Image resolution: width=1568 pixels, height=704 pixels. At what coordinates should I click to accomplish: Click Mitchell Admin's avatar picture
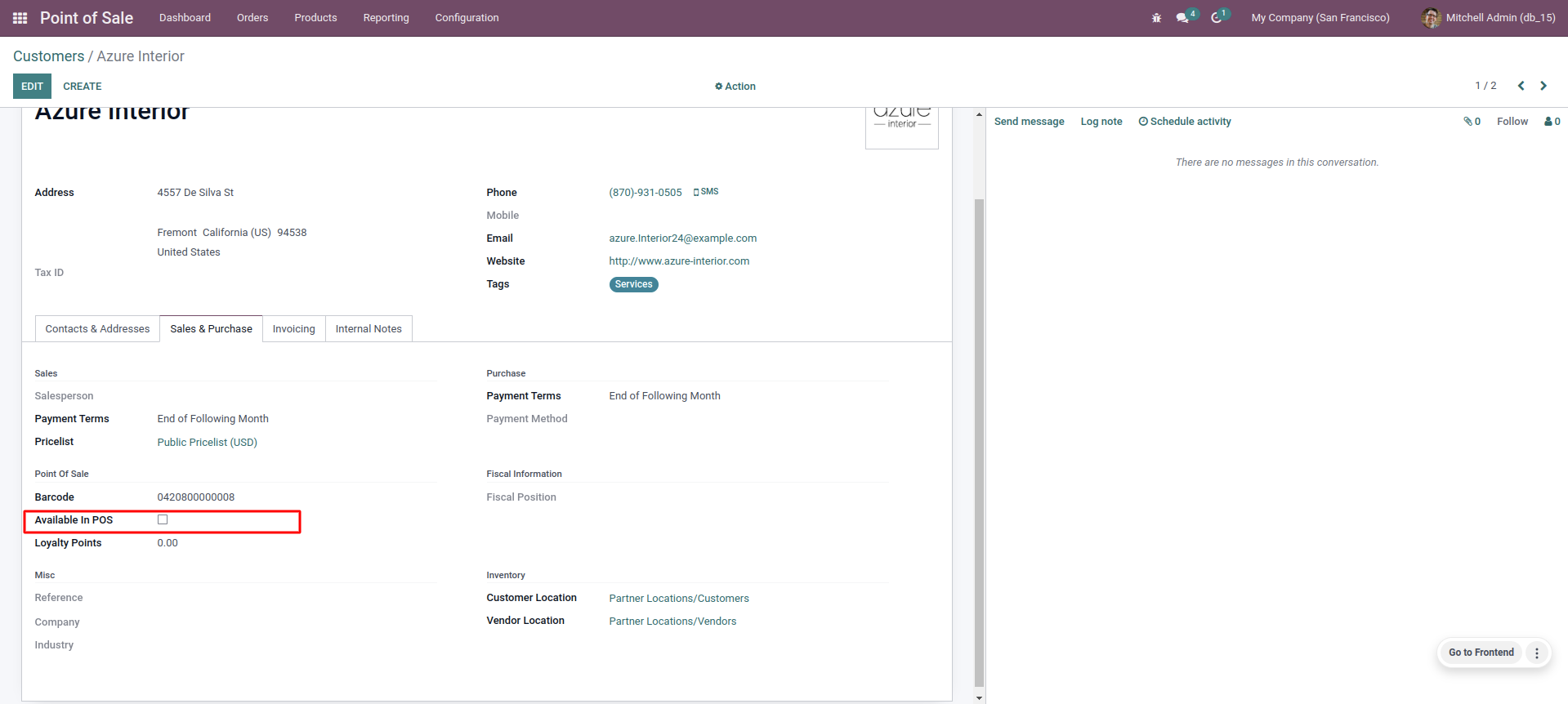(1431, 18)
